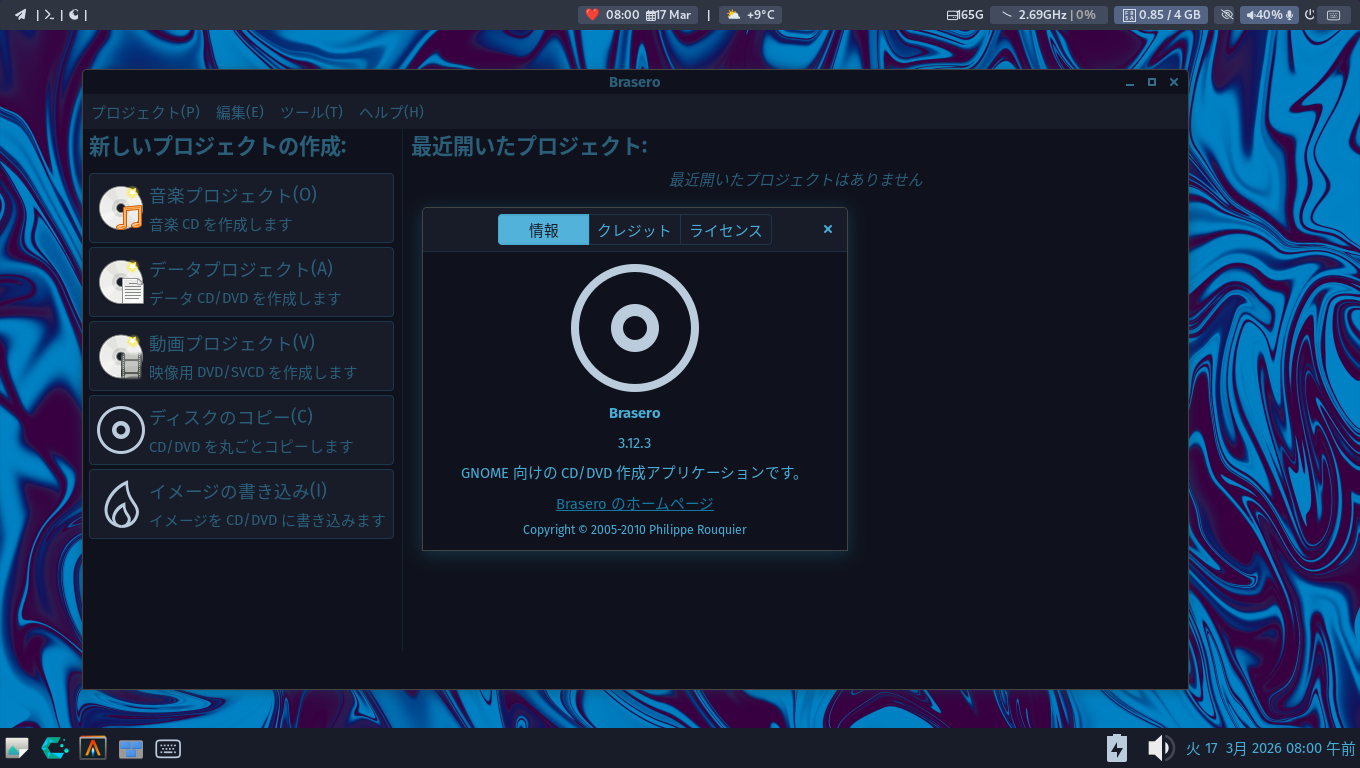Screen dimensions: 1360x768
Task: Switch to the ライセンス tab
Action: pos(726,230)
